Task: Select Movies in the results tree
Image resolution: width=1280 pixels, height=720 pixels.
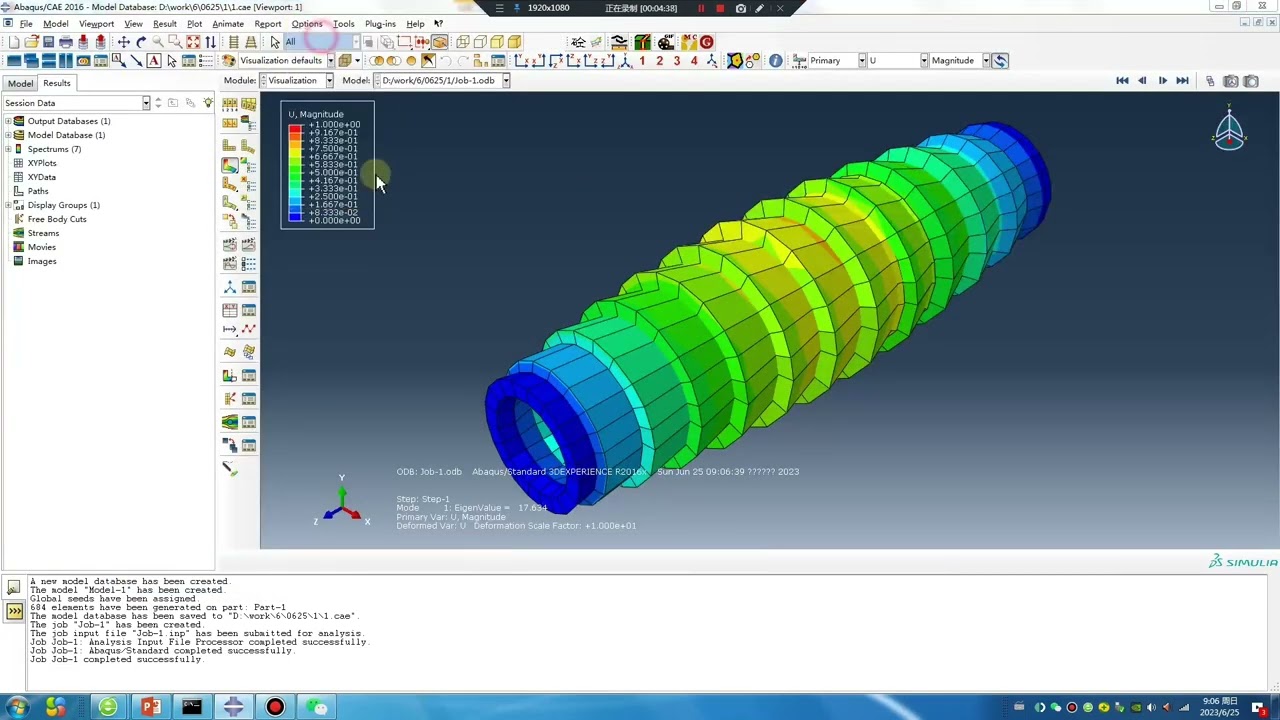Action: (x=42, y=247)
